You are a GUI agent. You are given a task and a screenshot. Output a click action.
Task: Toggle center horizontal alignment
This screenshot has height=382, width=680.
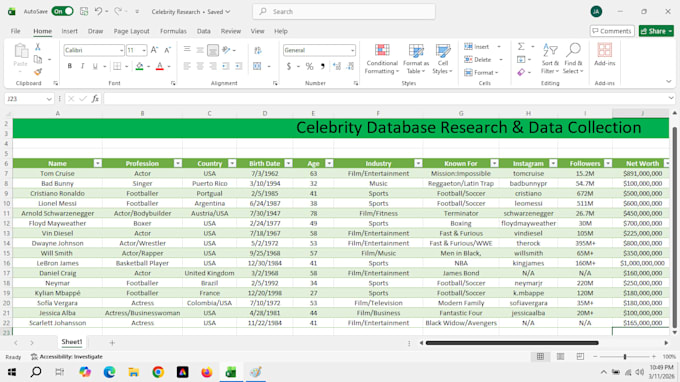200,66
